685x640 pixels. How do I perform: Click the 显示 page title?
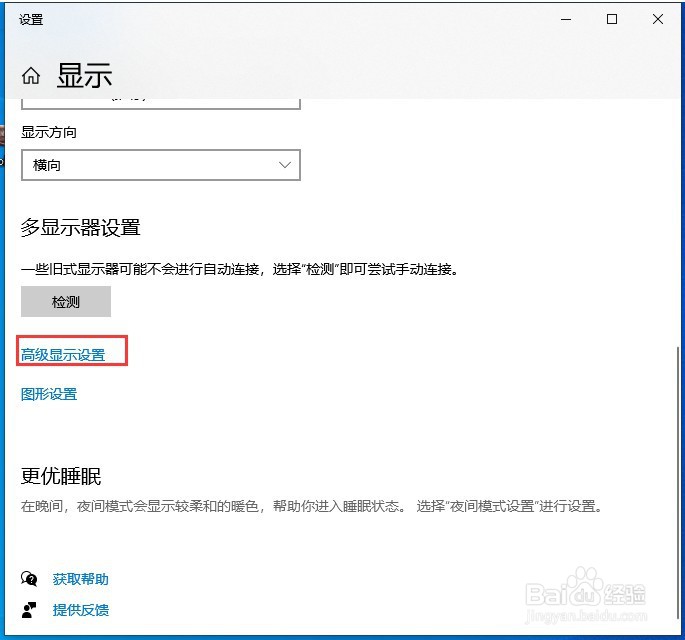tap(84, 76)
